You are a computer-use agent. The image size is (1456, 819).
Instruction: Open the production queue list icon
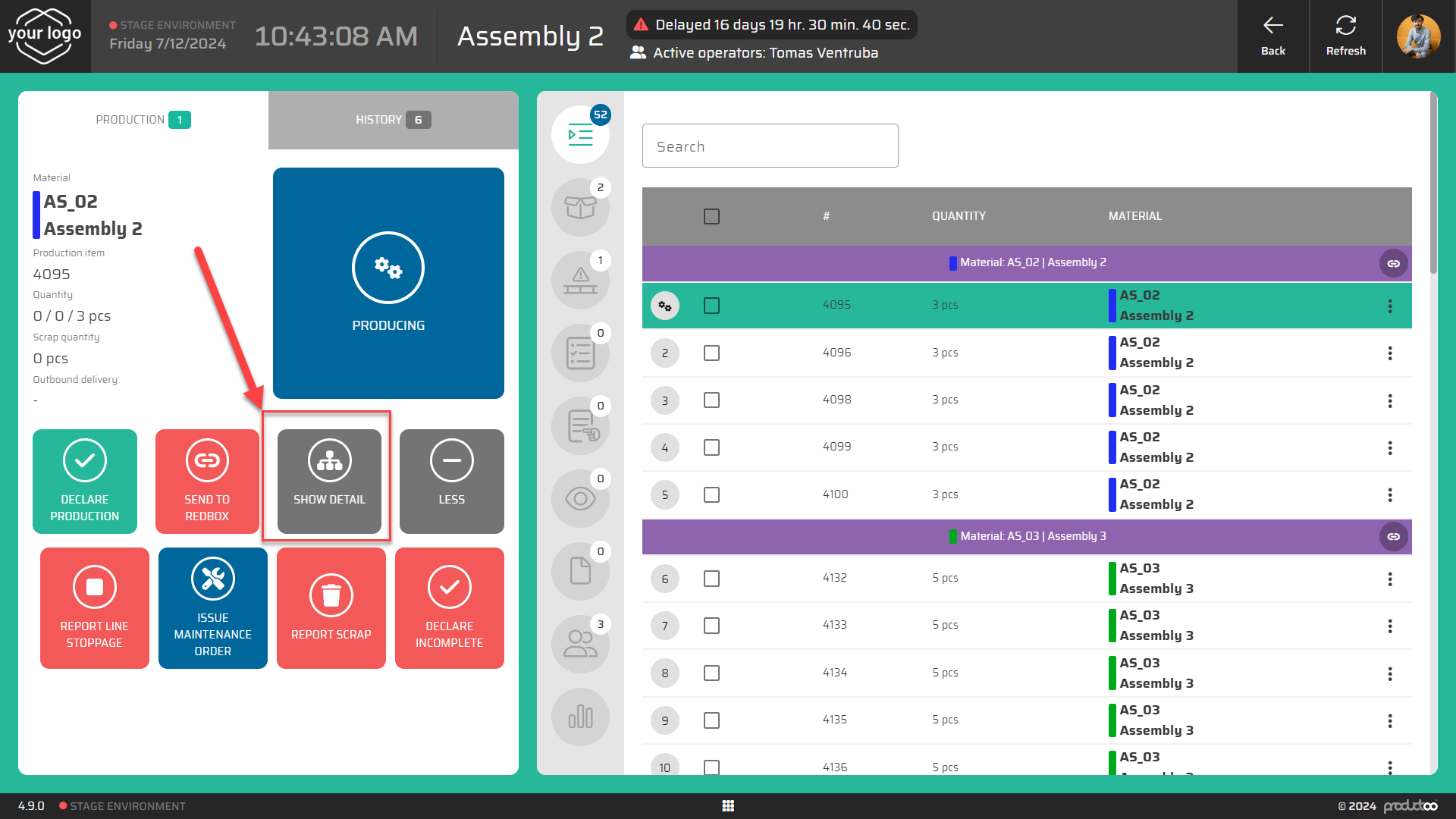pos(580,136)
